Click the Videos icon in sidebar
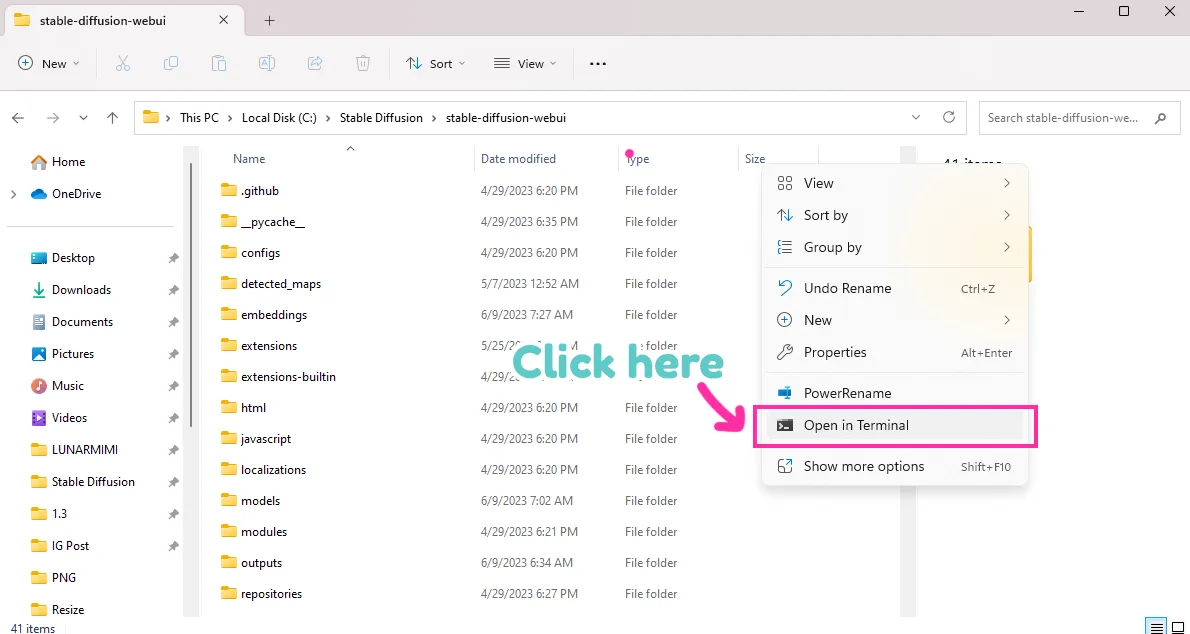The width and height of the screenshot is (1190, 634). click(x=39, y=418)
